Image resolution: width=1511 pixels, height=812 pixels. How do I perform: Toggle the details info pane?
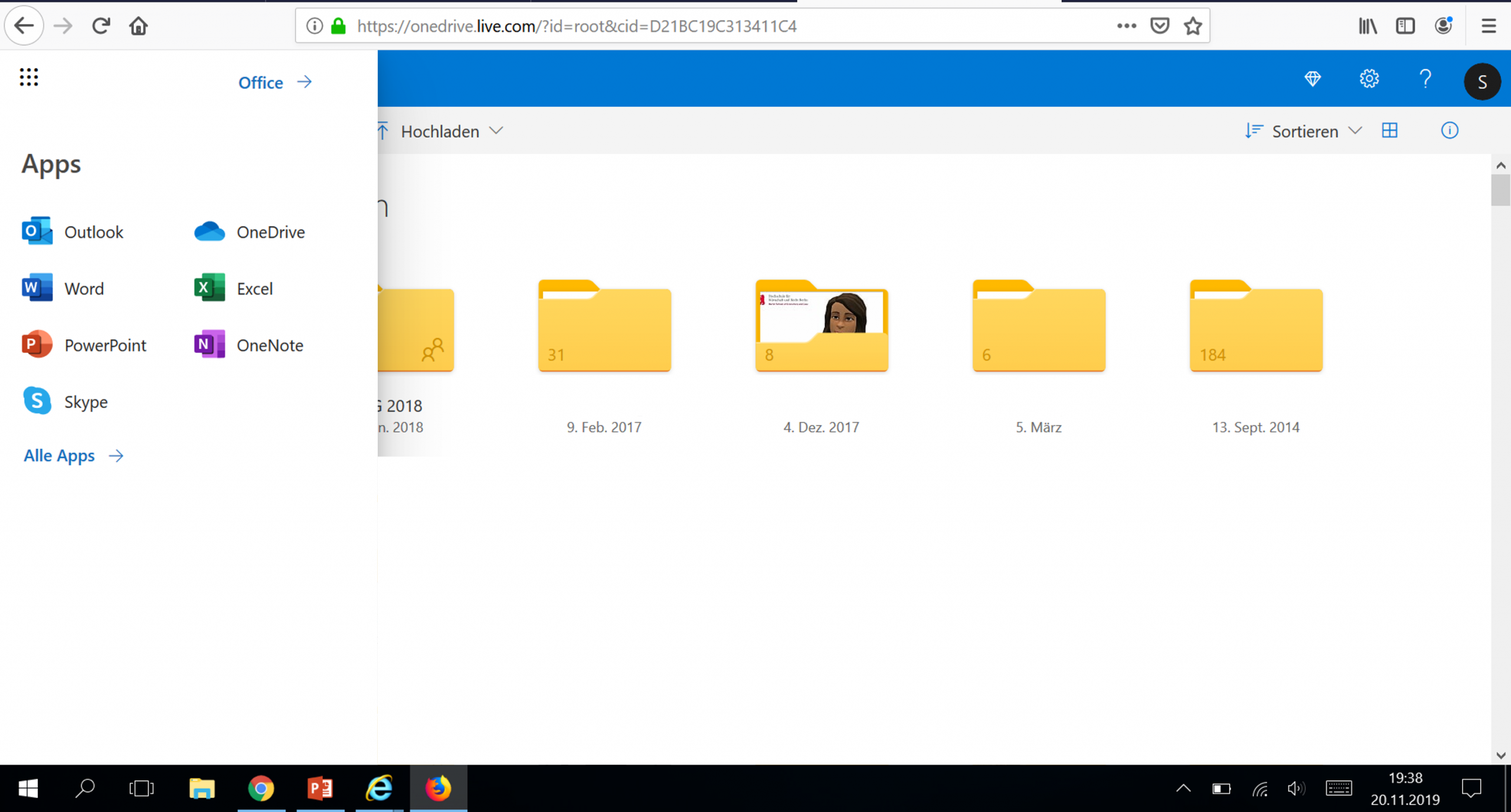tap(1449, 130)
